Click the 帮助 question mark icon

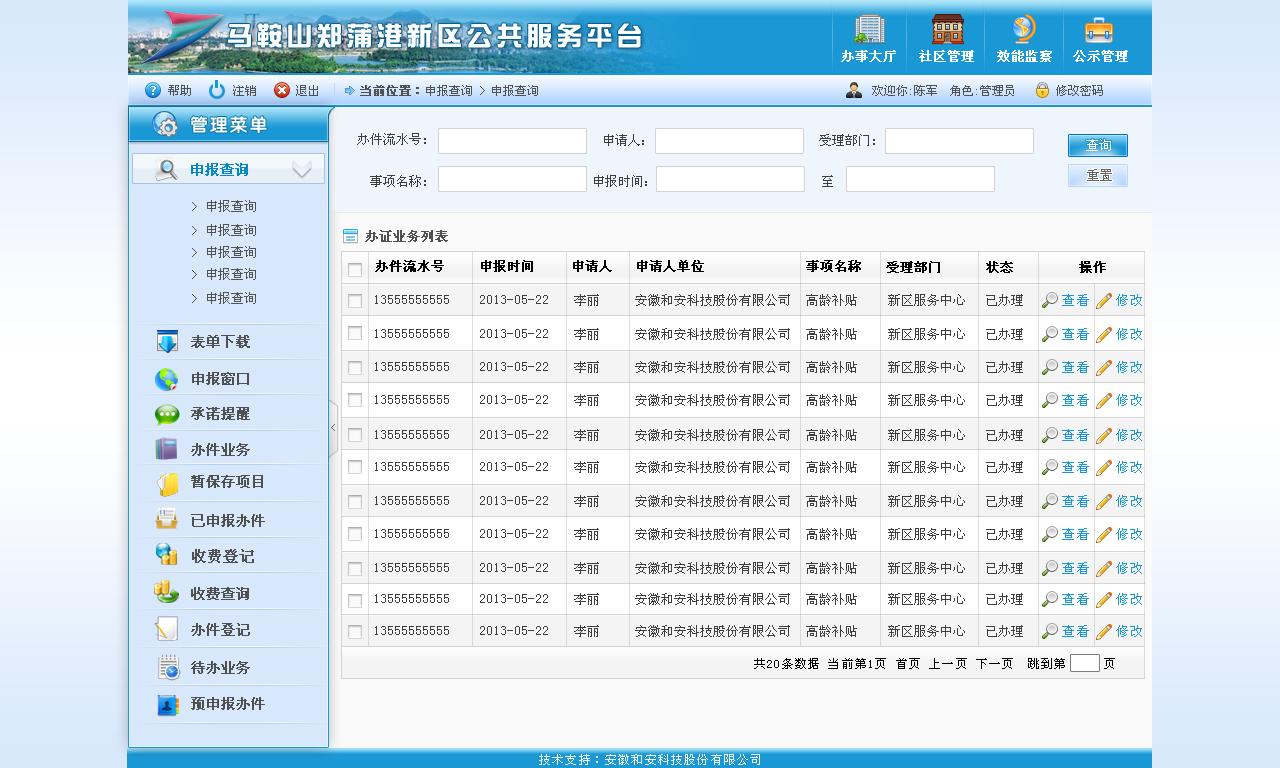(153, 90)
